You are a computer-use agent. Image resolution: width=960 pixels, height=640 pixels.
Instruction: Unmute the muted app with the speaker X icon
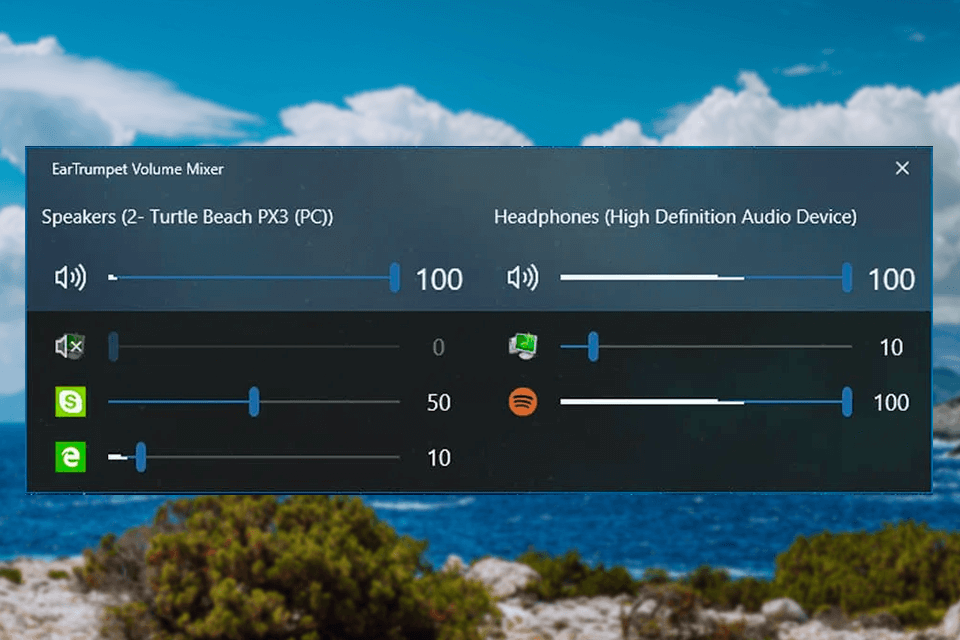coord(70,347)
